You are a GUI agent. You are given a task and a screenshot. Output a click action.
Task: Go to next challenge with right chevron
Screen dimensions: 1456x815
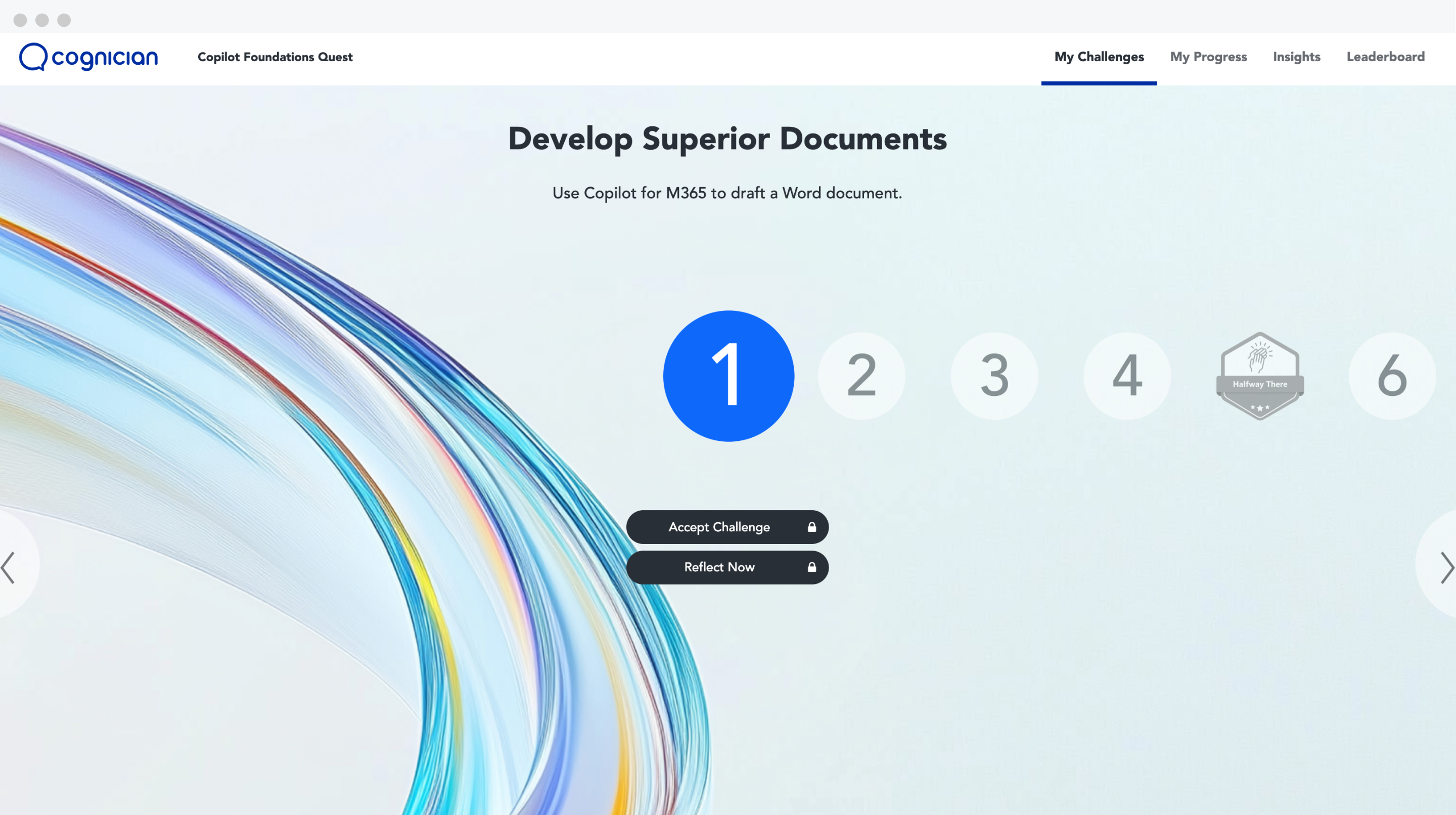click(1445, 567)
